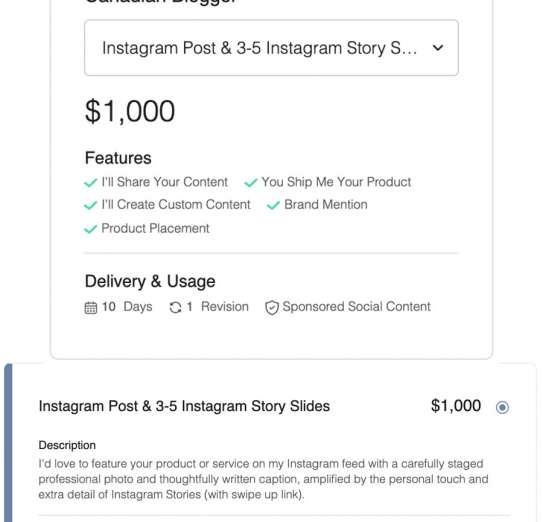Screen dimensions: 543x522
Task: Click the calendar icon beside 10 Days
Action: tap(91, 308)
